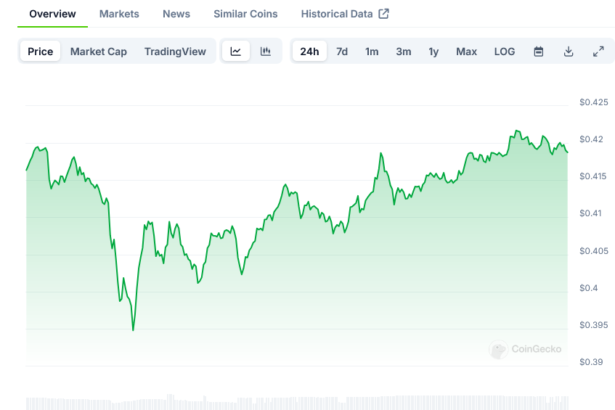Open the Overview tab
This screenshot has width=615, height=410.
(52, 14)
